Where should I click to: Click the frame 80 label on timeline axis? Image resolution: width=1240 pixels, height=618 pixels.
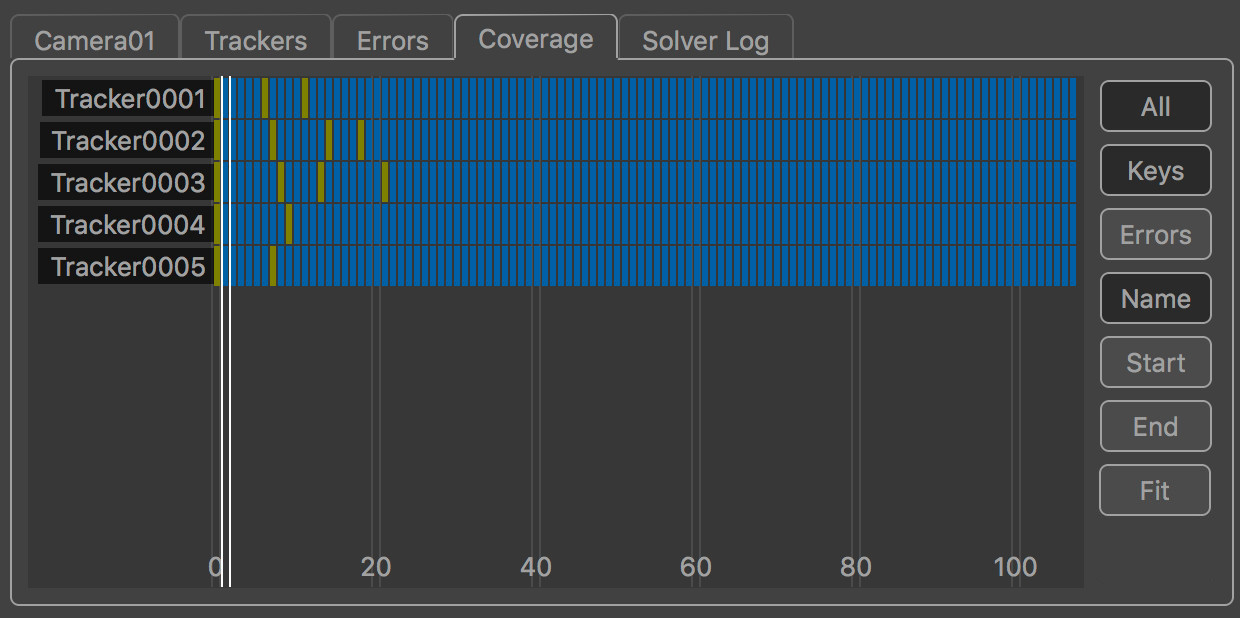point(856,567)
